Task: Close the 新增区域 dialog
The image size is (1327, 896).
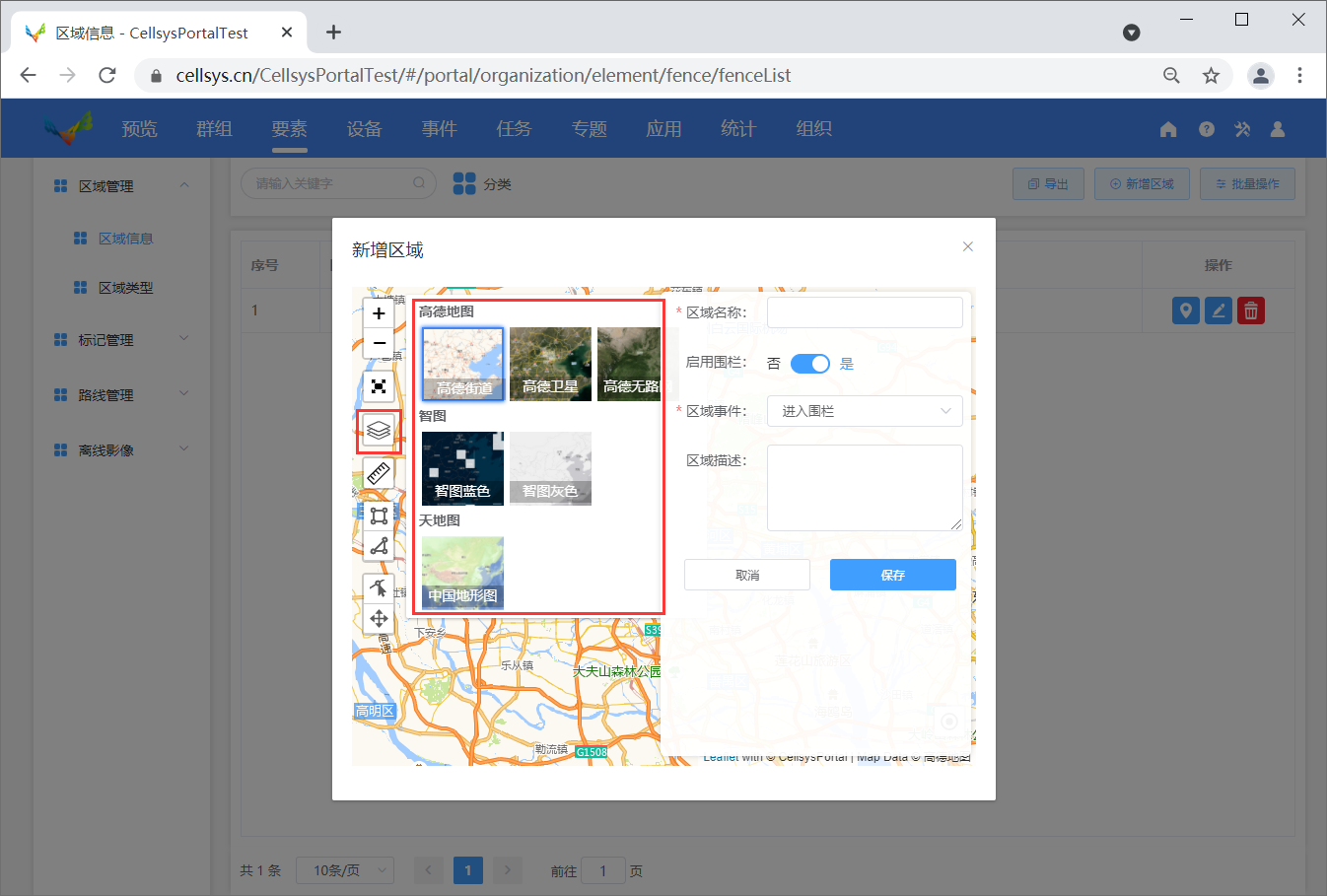Action: point(968,246)
